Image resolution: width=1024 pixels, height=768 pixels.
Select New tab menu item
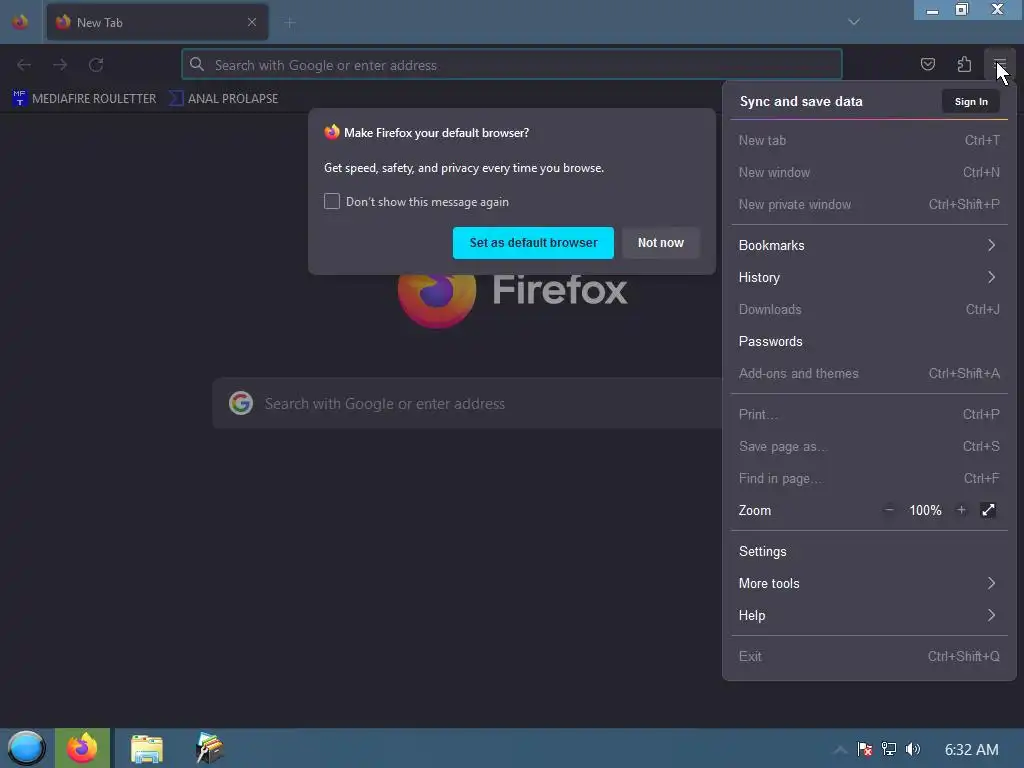click(x=869, y=140)
